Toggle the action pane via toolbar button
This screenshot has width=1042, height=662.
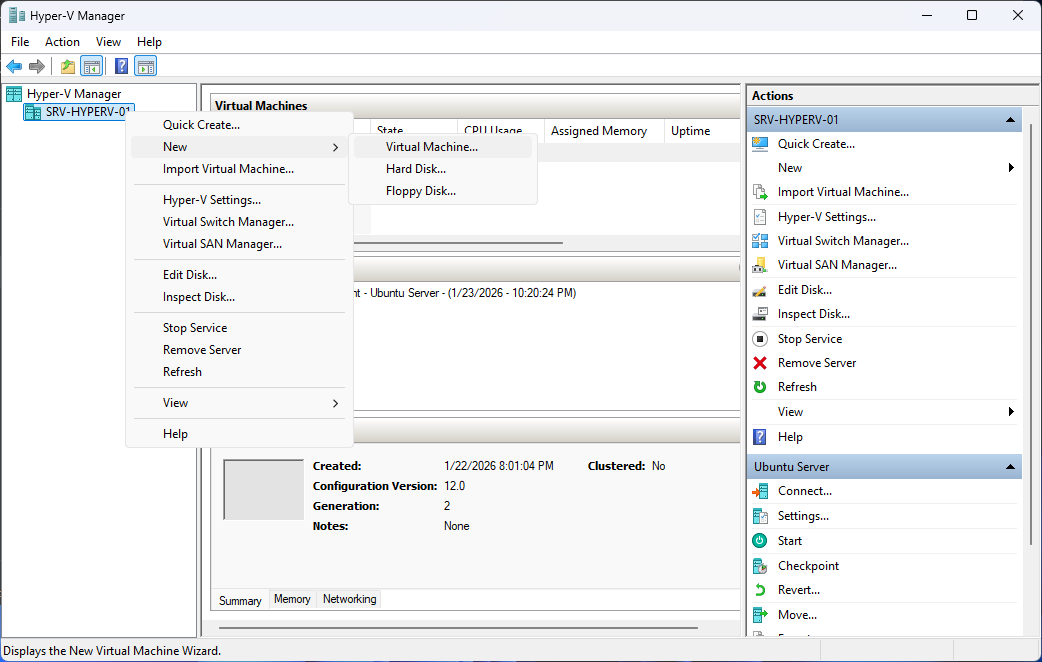click(x=146, y=65)
